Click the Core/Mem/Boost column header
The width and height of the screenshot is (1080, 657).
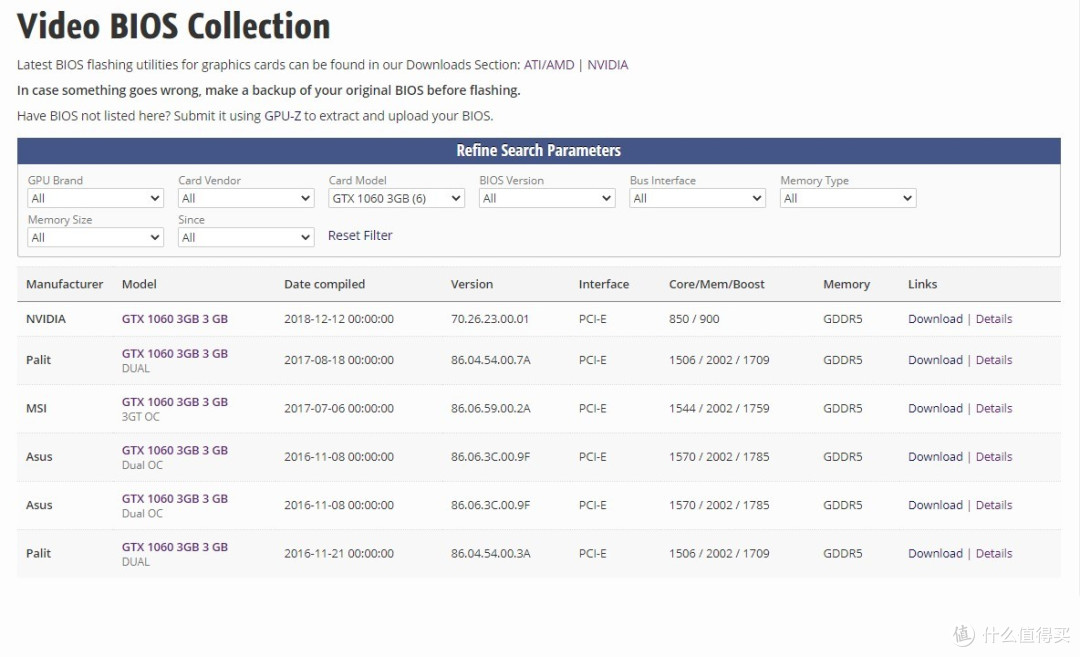(716, 284)
